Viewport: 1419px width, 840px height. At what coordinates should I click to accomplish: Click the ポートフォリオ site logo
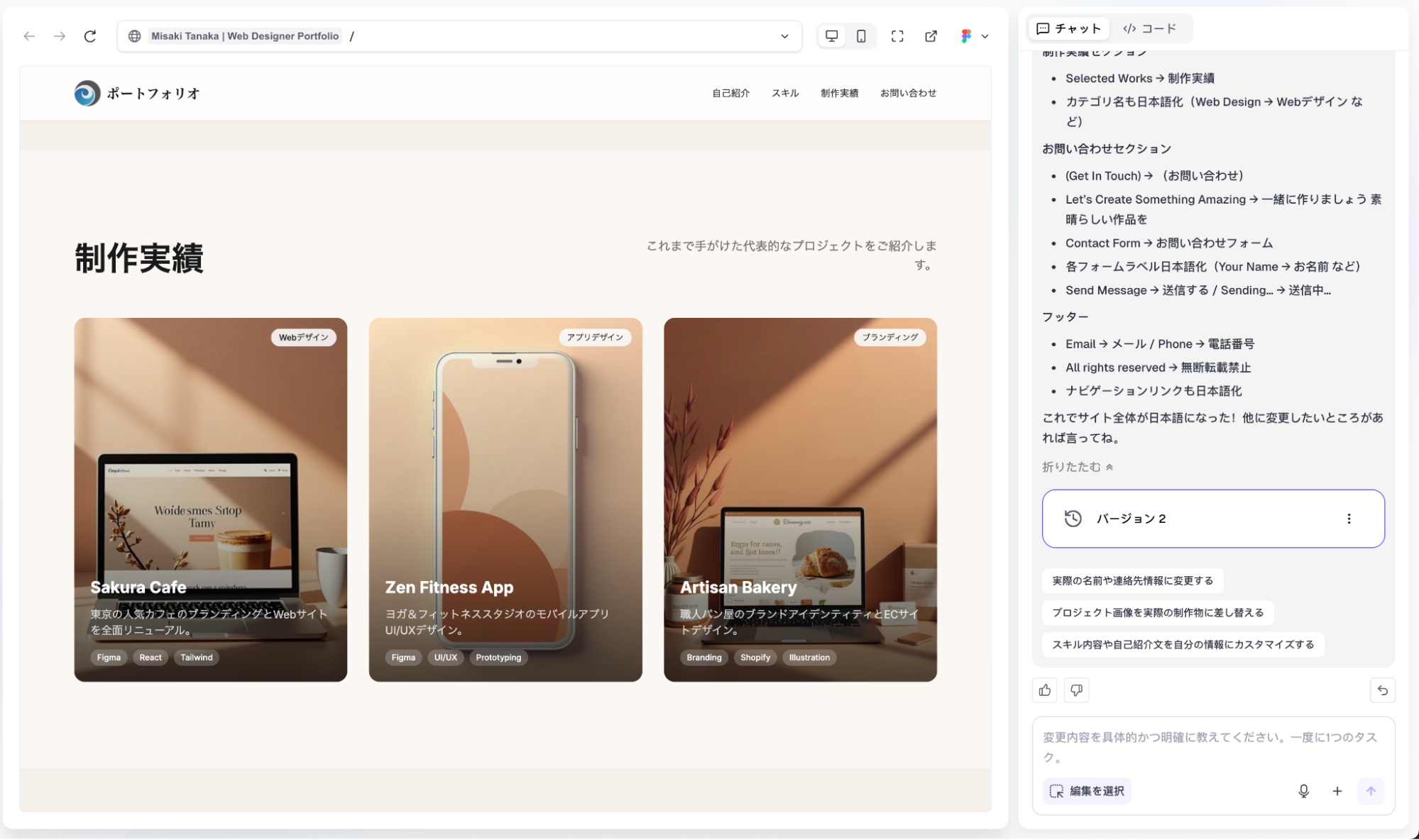point(137,93)
